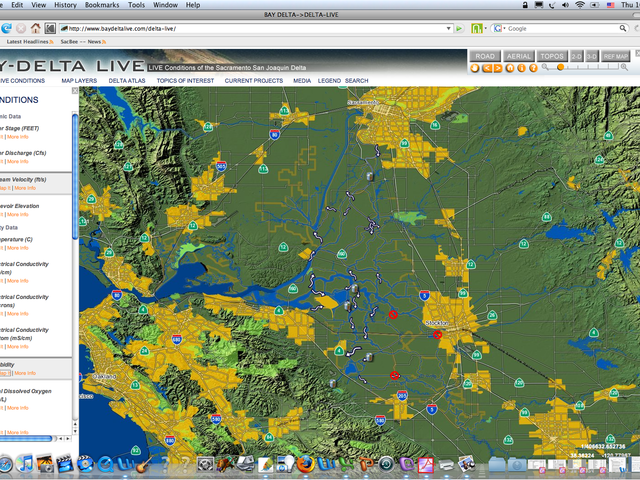Click the volume menu bar icon
This screenshot has width=640, height=480.
565,5
